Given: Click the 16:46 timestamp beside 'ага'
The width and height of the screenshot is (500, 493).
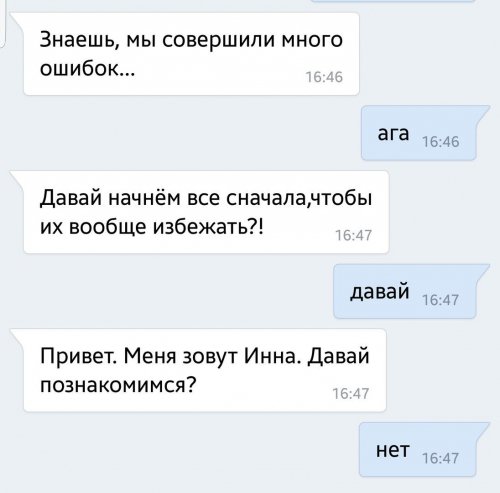Looking at the screenshot, I should click(441, 142).
